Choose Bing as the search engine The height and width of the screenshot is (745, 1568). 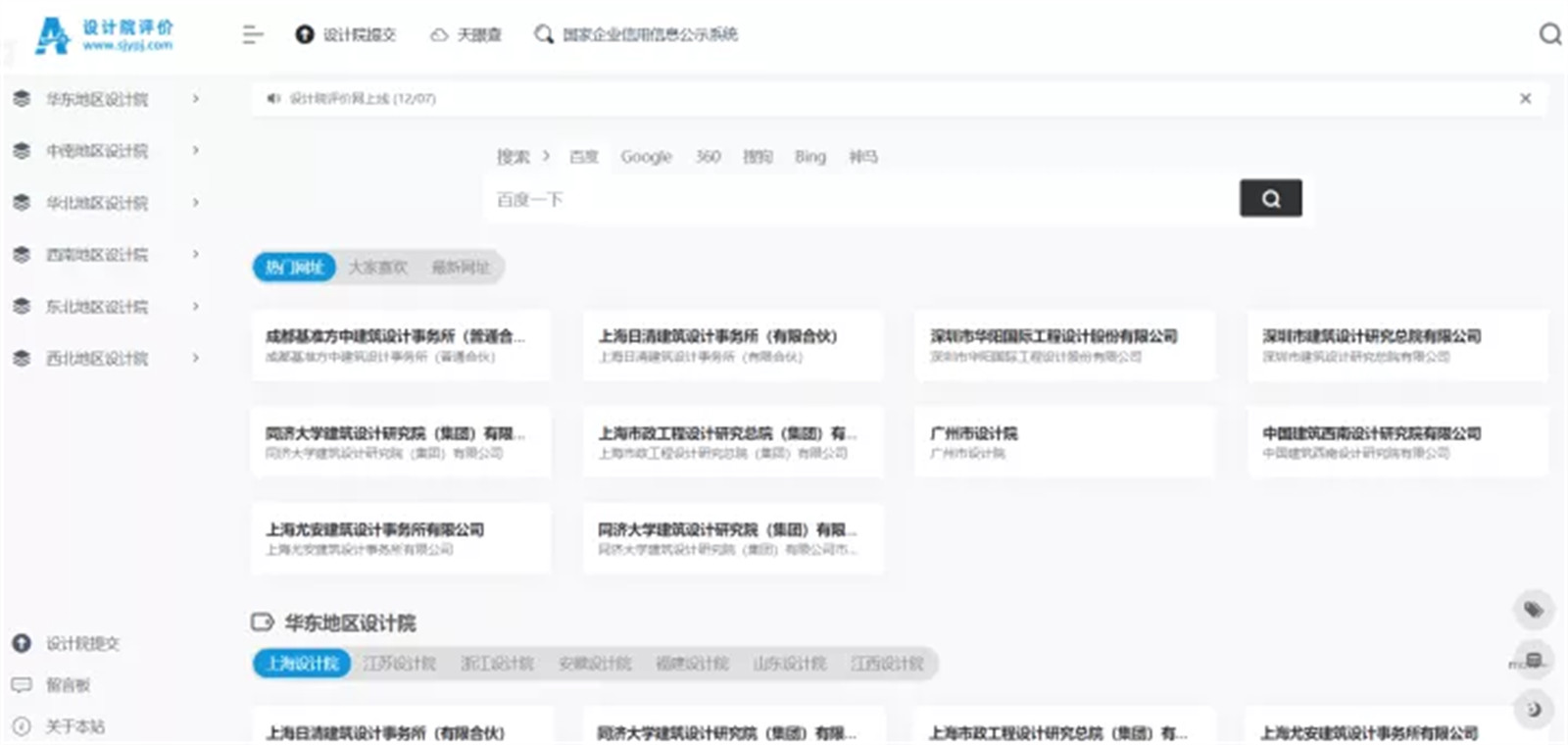pos(809,157)
